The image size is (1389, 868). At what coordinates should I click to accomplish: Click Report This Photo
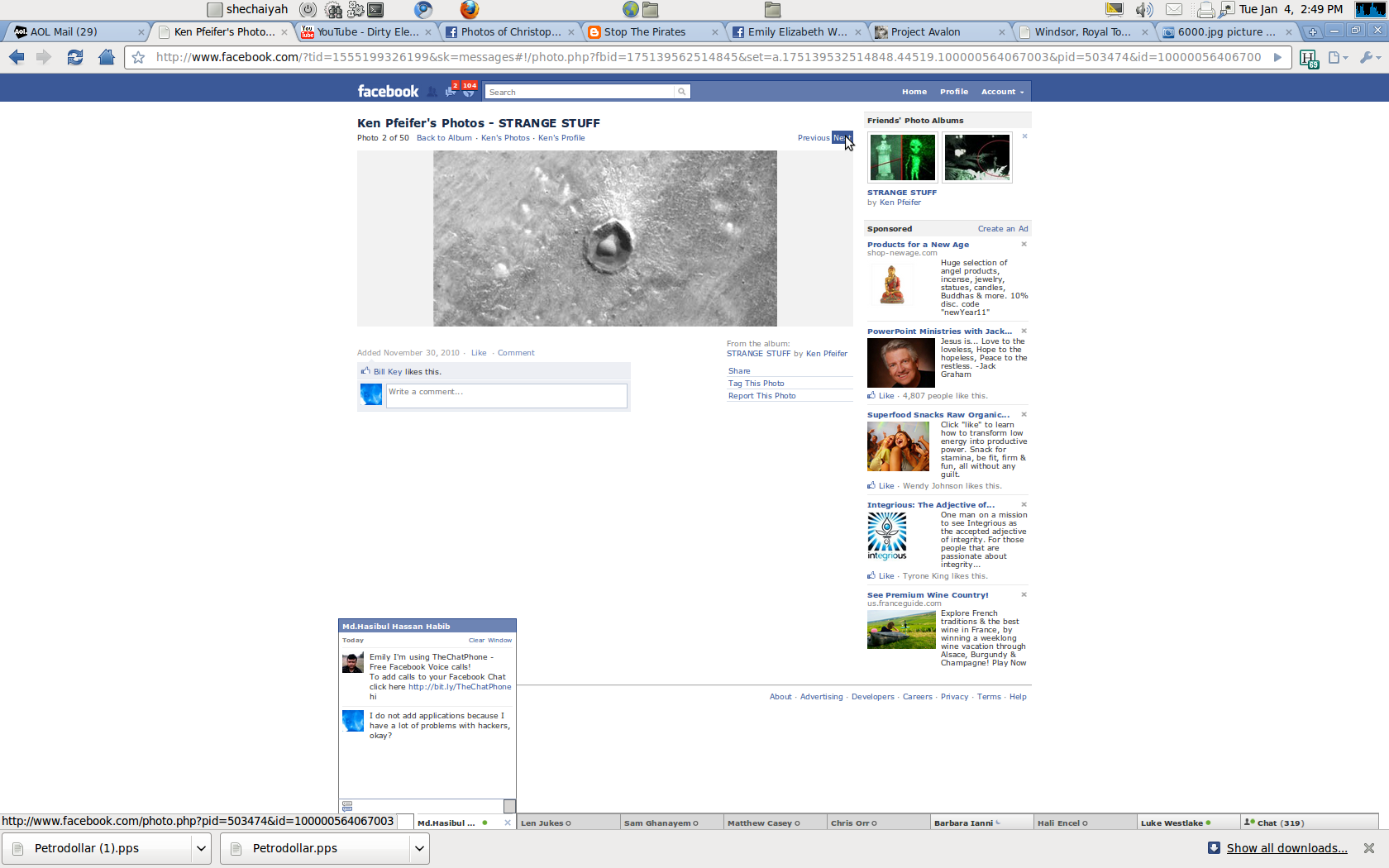(761, 396)
